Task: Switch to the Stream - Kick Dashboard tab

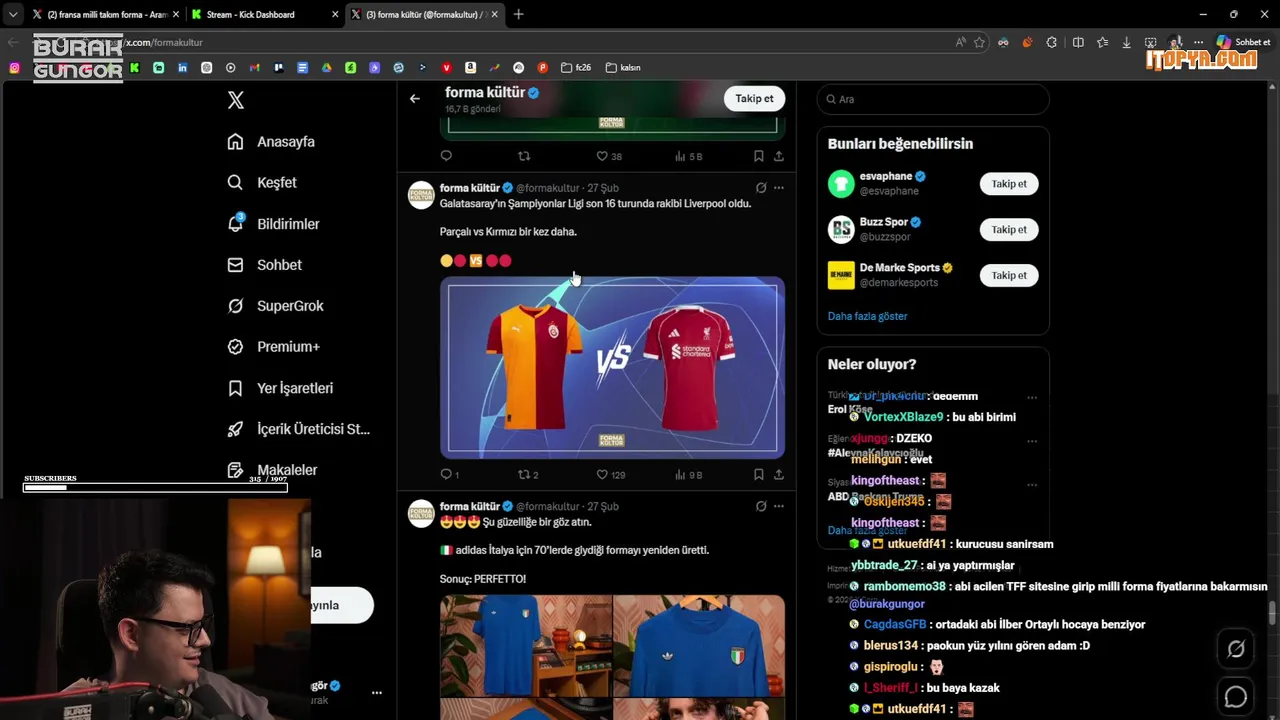Action: [263, 14]
